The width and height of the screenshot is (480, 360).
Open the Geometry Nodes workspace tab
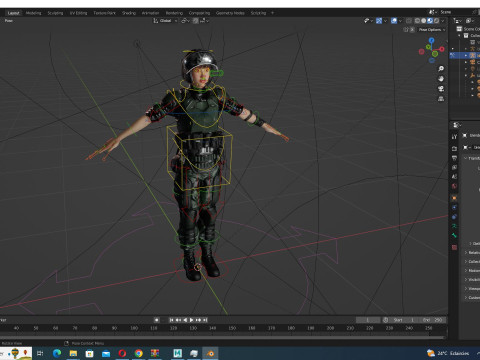(230, 13)
